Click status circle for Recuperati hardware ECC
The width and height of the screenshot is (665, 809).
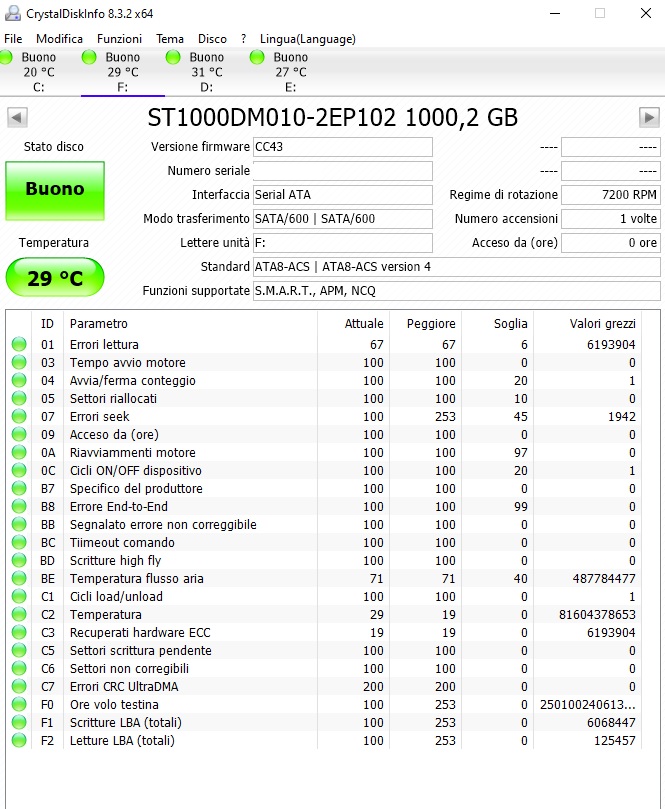pos(19,633)
